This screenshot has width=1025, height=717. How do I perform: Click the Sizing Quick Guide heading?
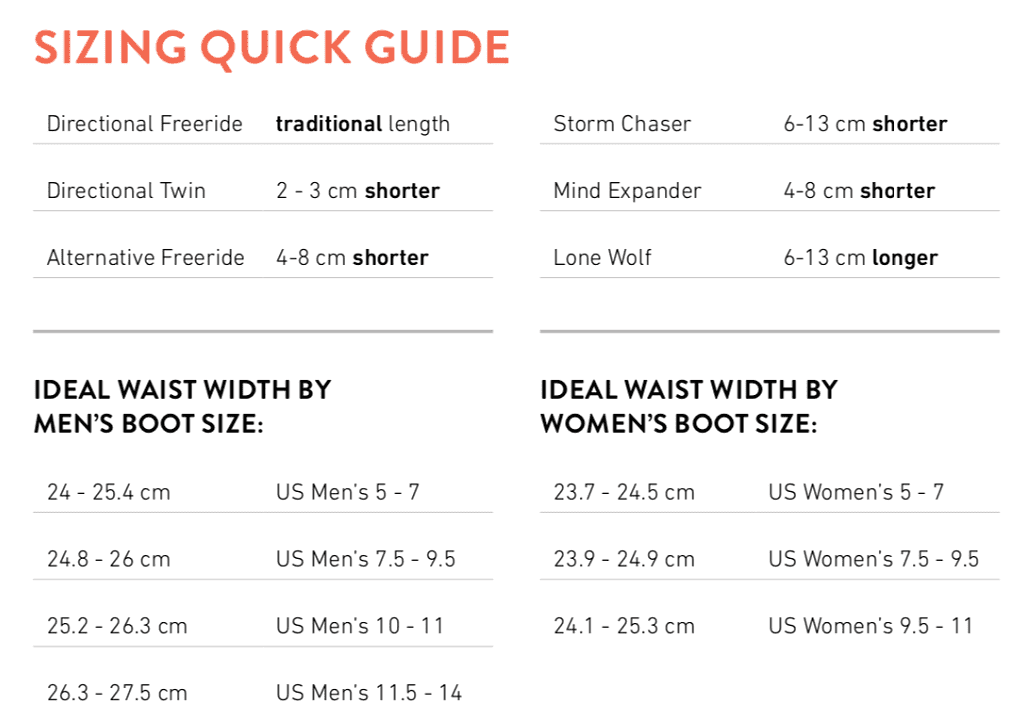[271, 48]
